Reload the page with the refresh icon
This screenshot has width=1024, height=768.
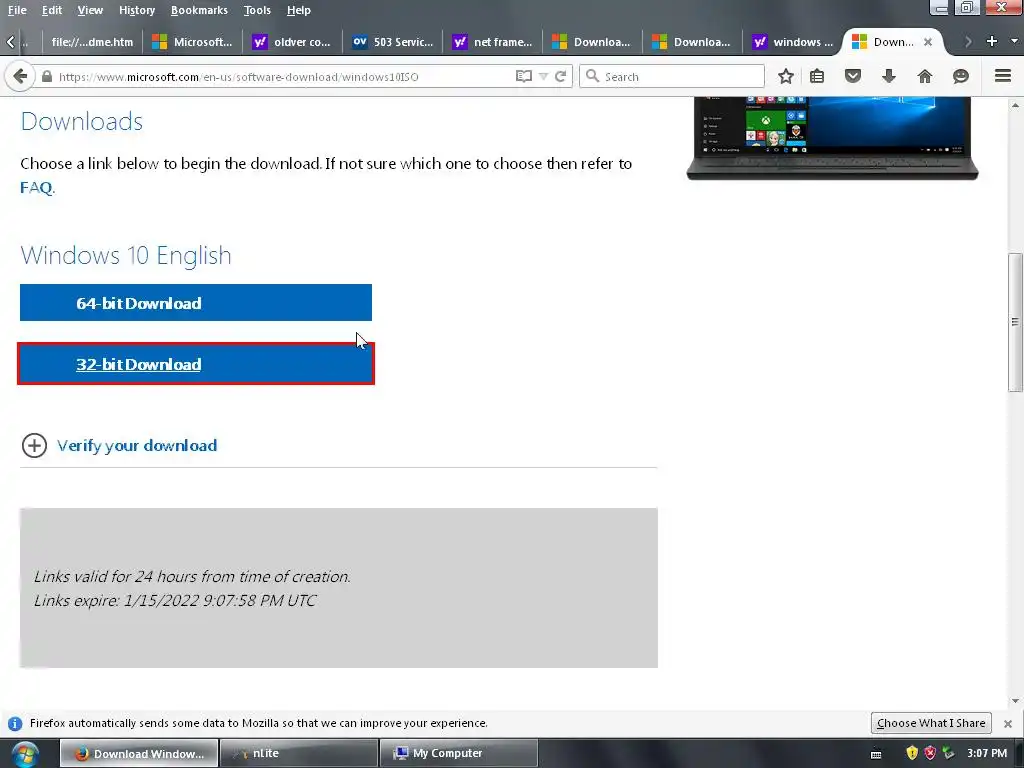click(x=560, y=76)
